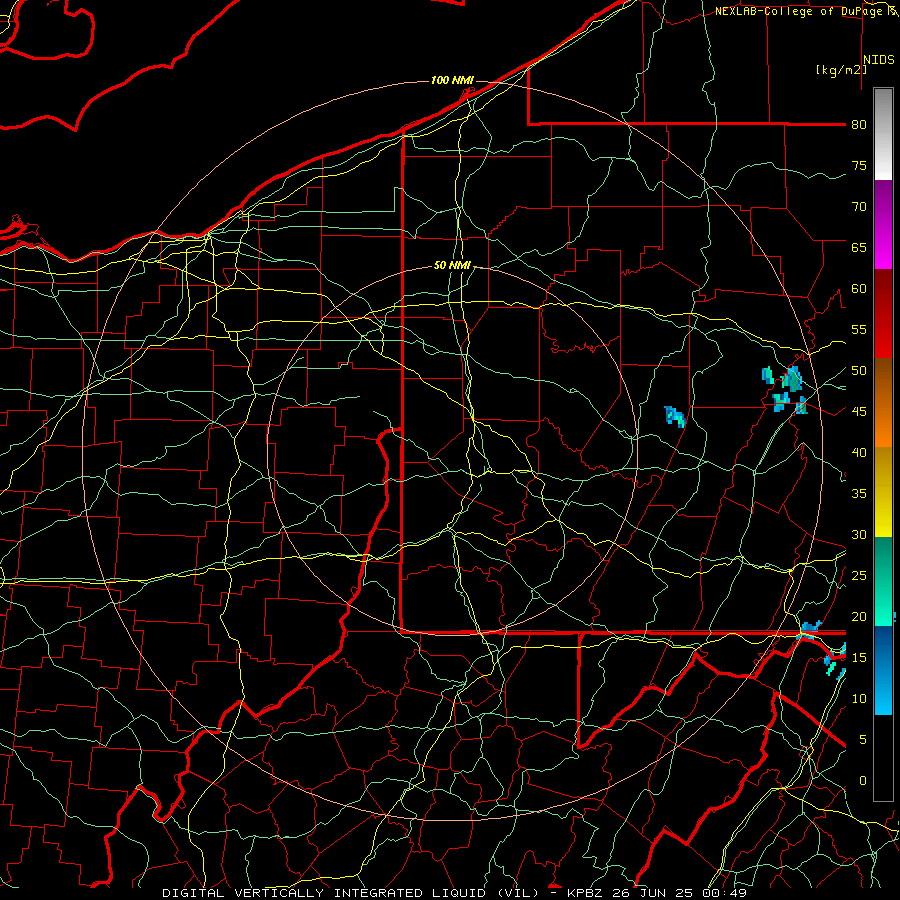Viewport: 900px width, 900px height.
Task: Pick the blue segment of the color bar
Action: tap(883, 670)
